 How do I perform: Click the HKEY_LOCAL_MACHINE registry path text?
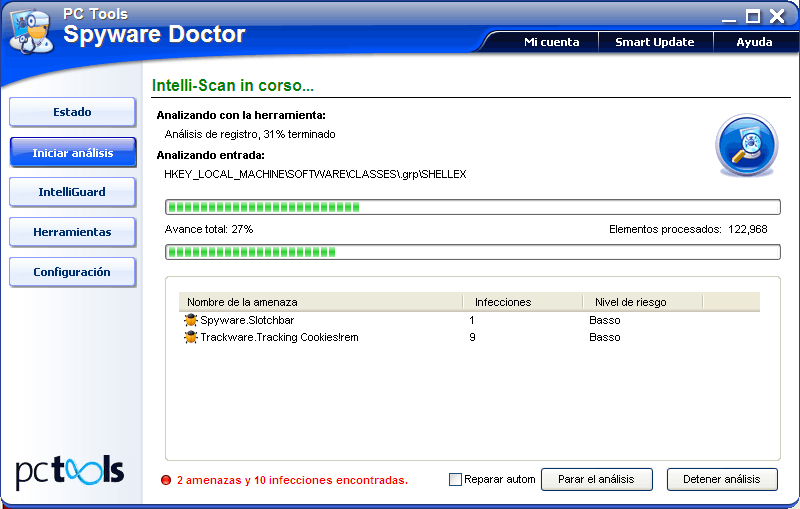315,174
